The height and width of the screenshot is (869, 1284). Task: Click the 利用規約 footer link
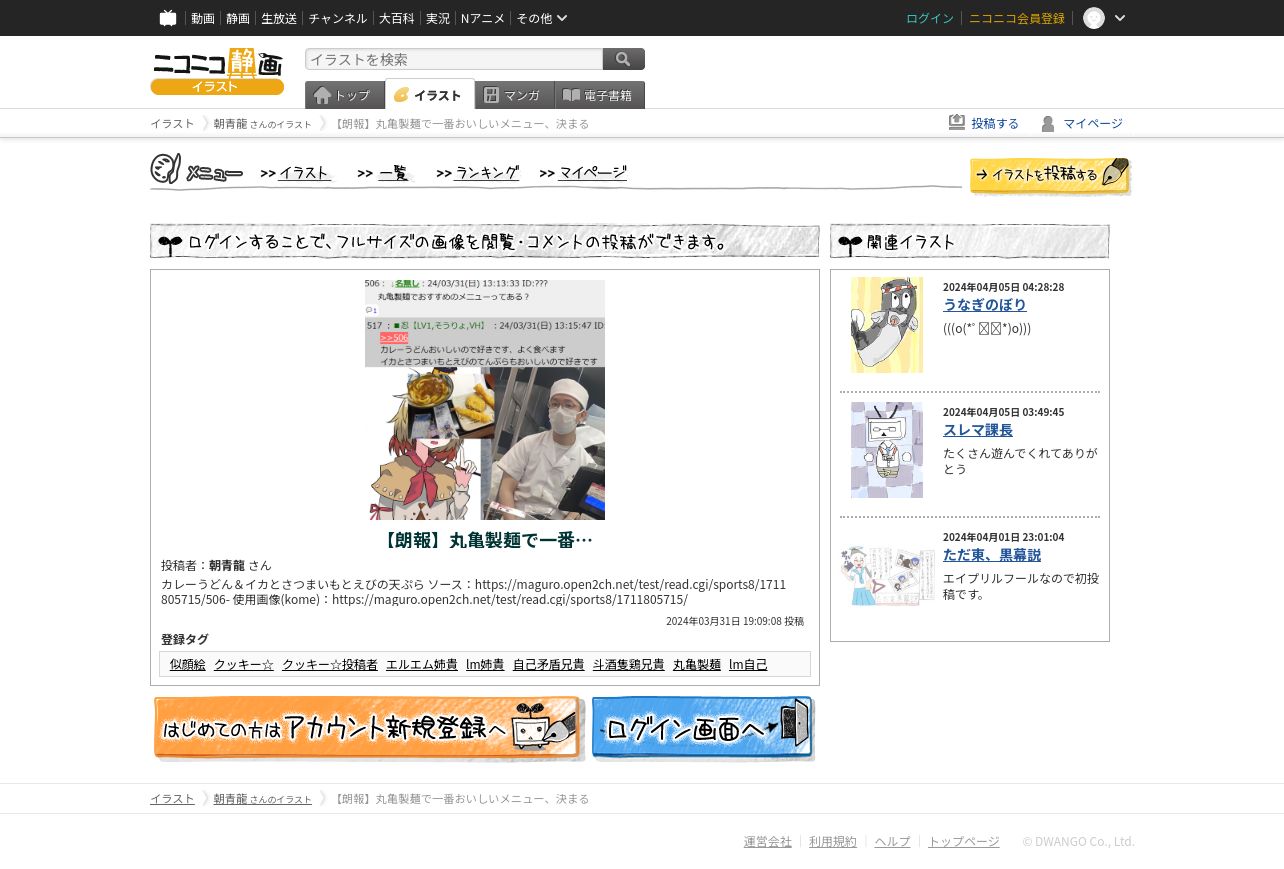point(833,841)
